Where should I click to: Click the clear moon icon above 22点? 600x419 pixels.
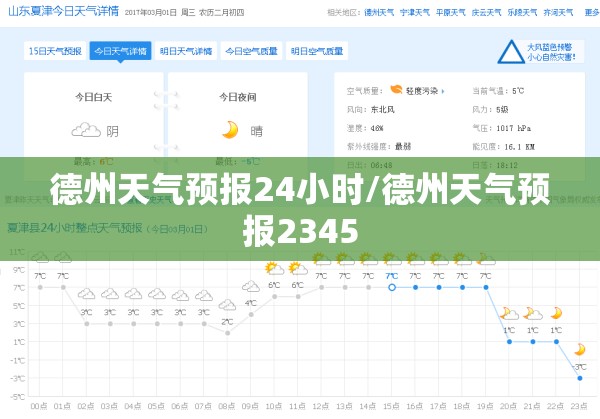[556, 313]
